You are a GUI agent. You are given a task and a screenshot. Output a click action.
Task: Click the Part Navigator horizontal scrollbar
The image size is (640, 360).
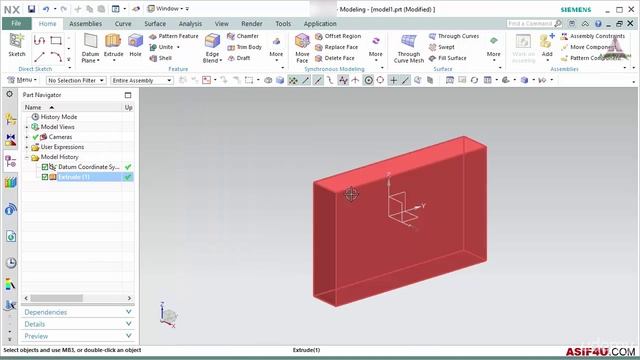coord(56,298)
